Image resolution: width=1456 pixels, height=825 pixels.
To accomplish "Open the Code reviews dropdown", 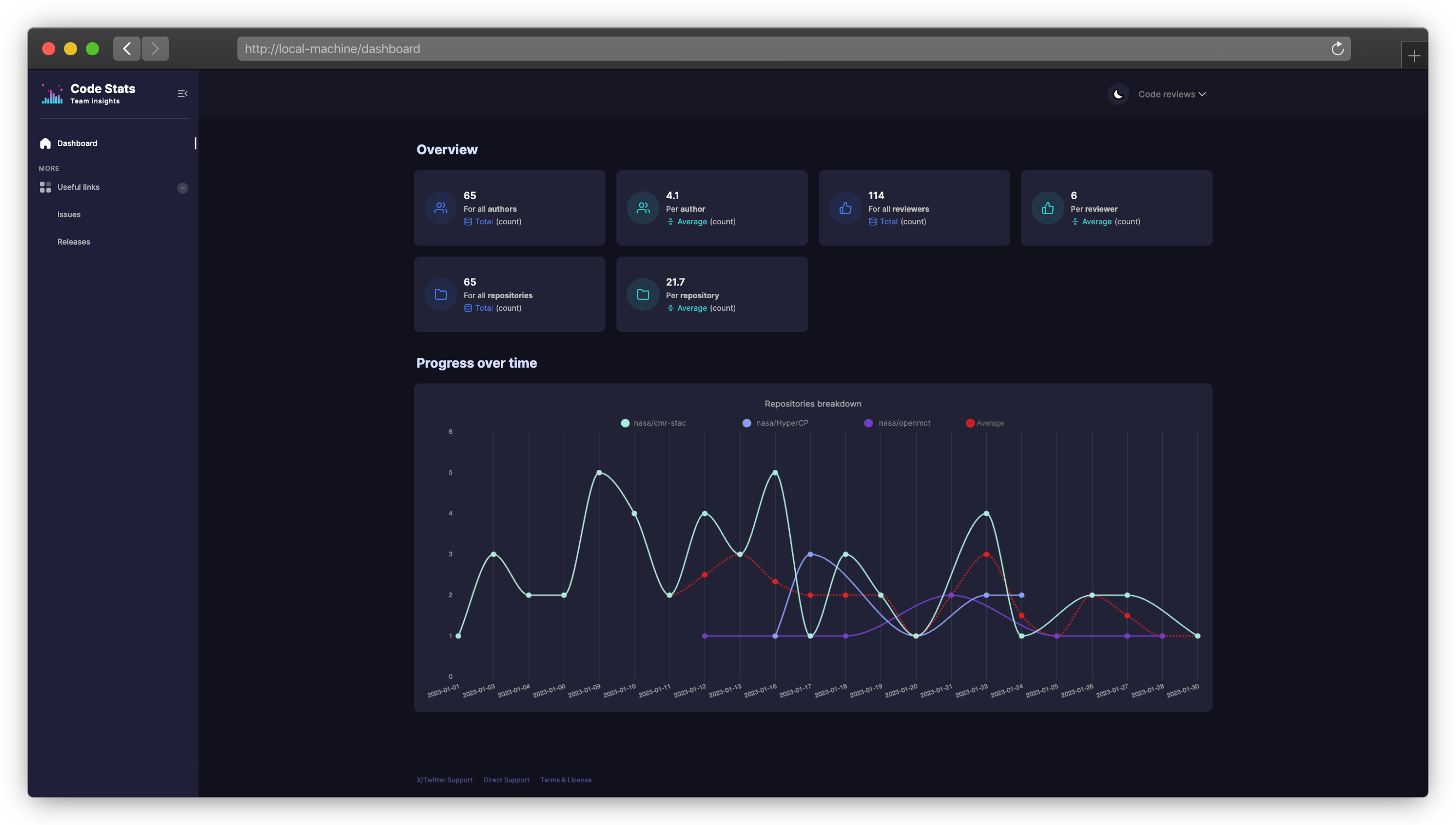I will click(x=1171, y=95).
